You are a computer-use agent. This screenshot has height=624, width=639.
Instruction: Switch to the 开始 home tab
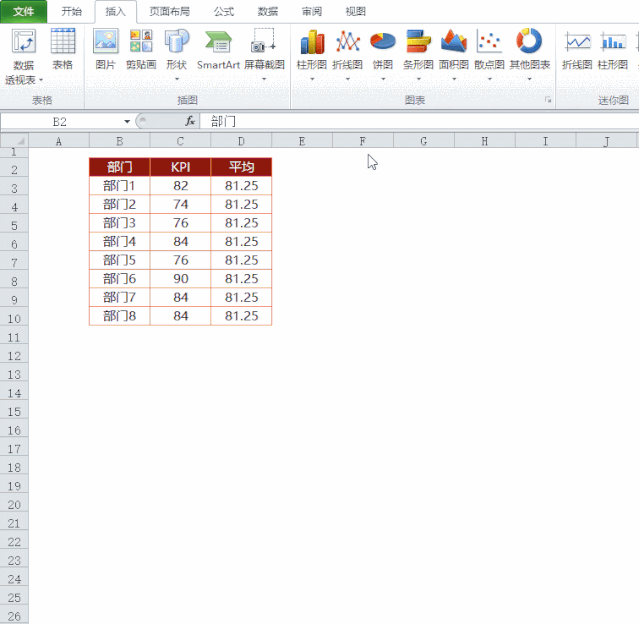tap(71, 11)
